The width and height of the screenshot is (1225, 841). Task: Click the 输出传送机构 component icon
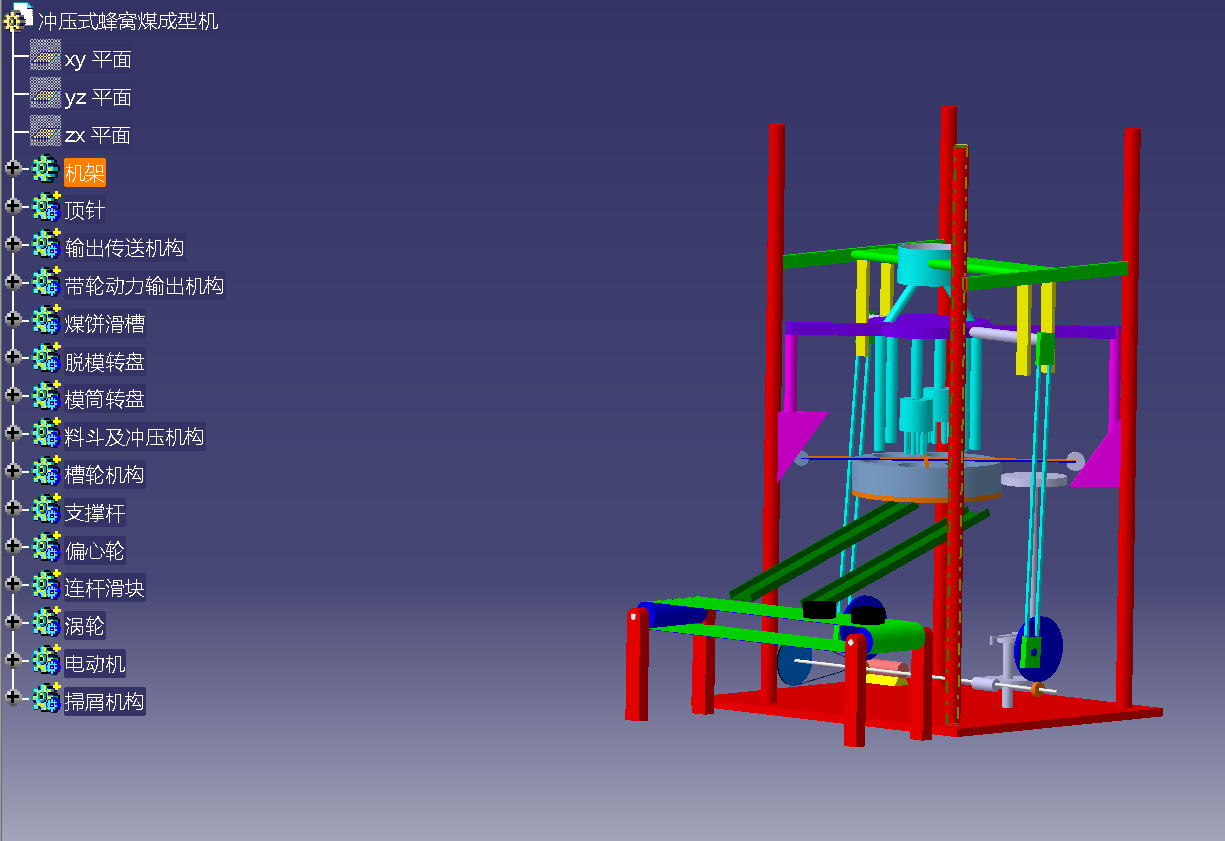[x=46, y=244]
